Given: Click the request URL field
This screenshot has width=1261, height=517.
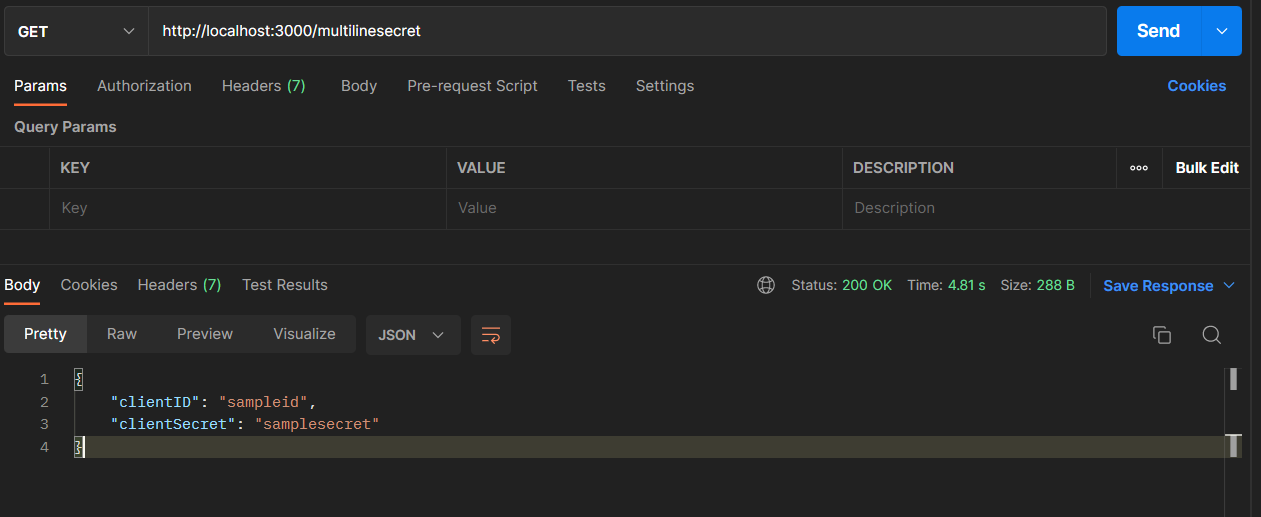Looking at the screenshot, I should pyautogui.click(x=627, y=31).
